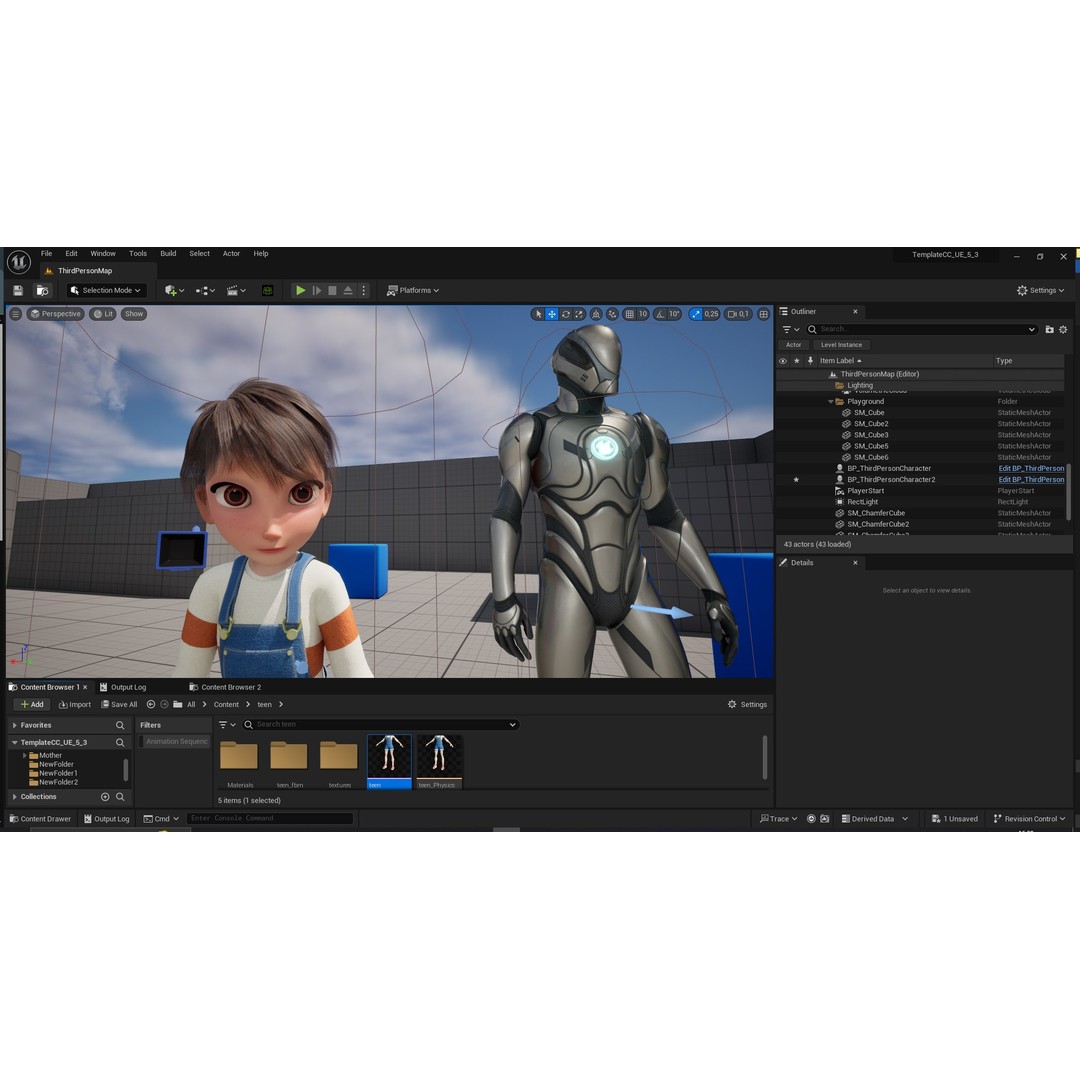Click the viewport Show button
The width and height of the screenshot is (1080, 1080).
tap(134, 314)
